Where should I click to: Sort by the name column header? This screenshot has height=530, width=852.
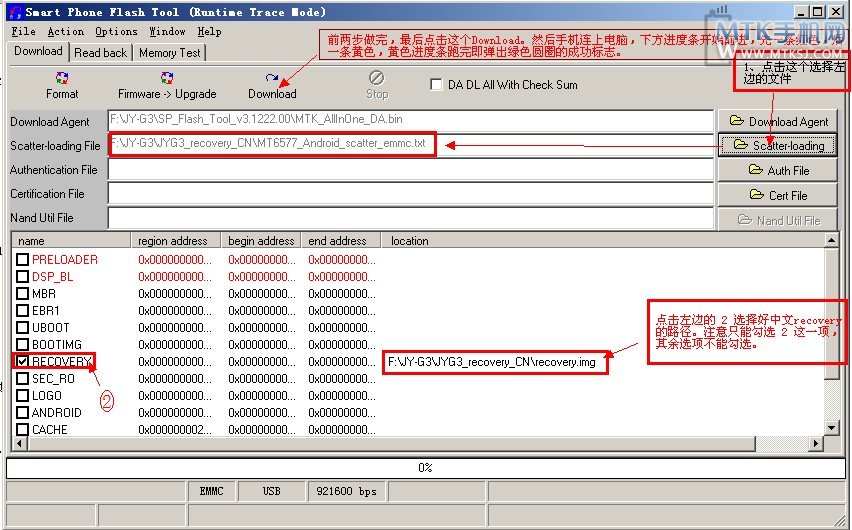(x=71, y=240)
